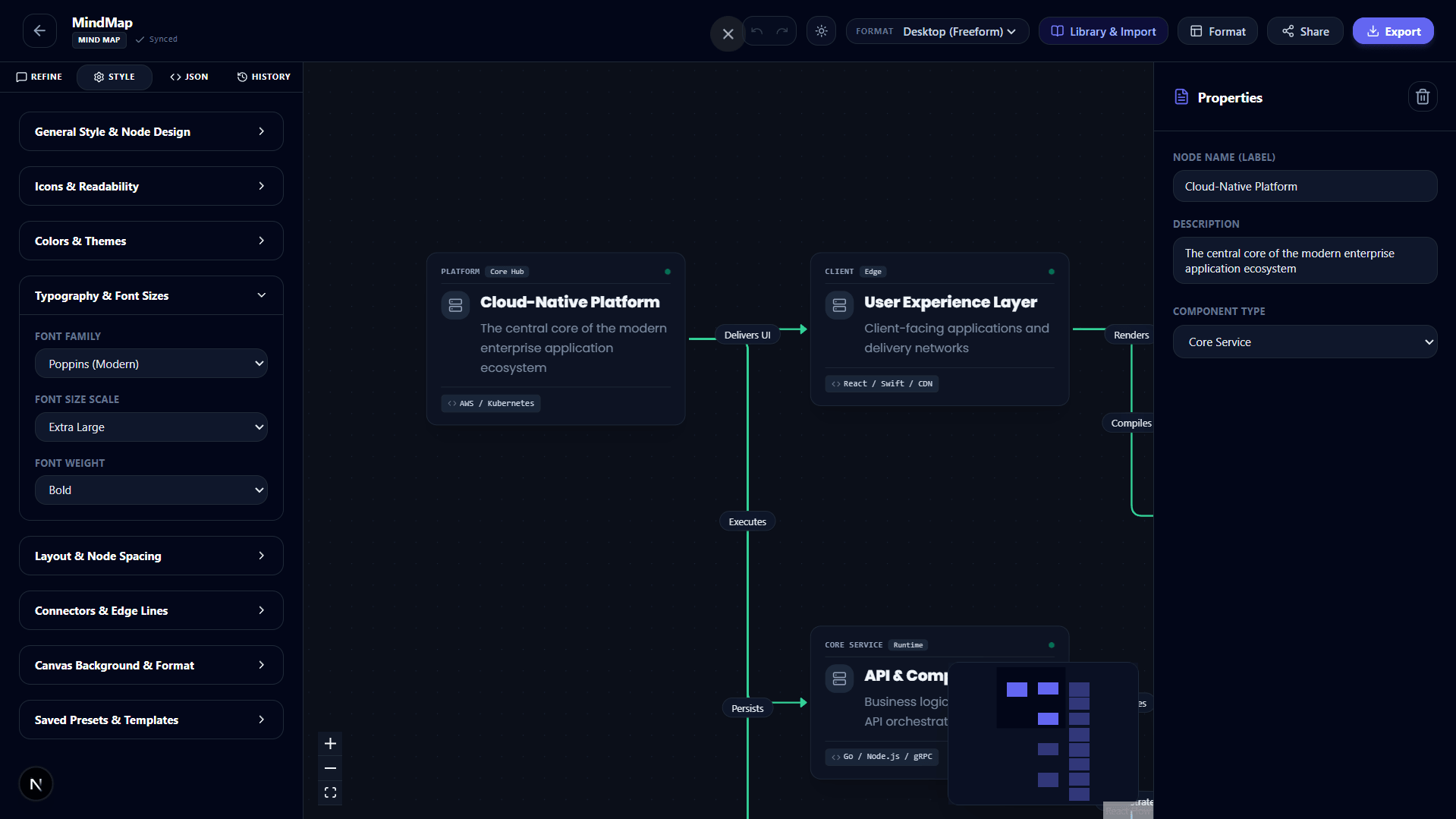The image size is (1456, 819).
Task: Switch to the JSON tab
Action: click(189, 77)
